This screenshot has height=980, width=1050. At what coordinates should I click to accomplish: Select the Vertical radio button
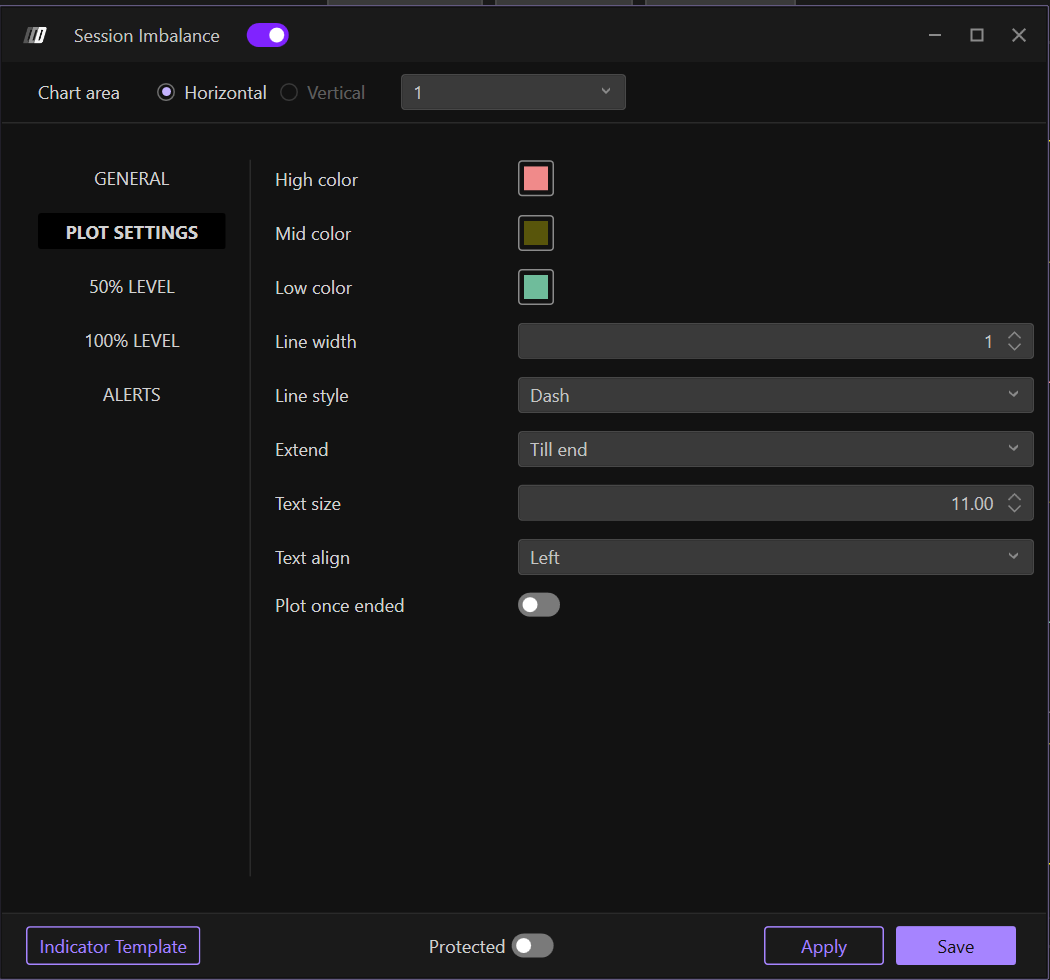289,93
